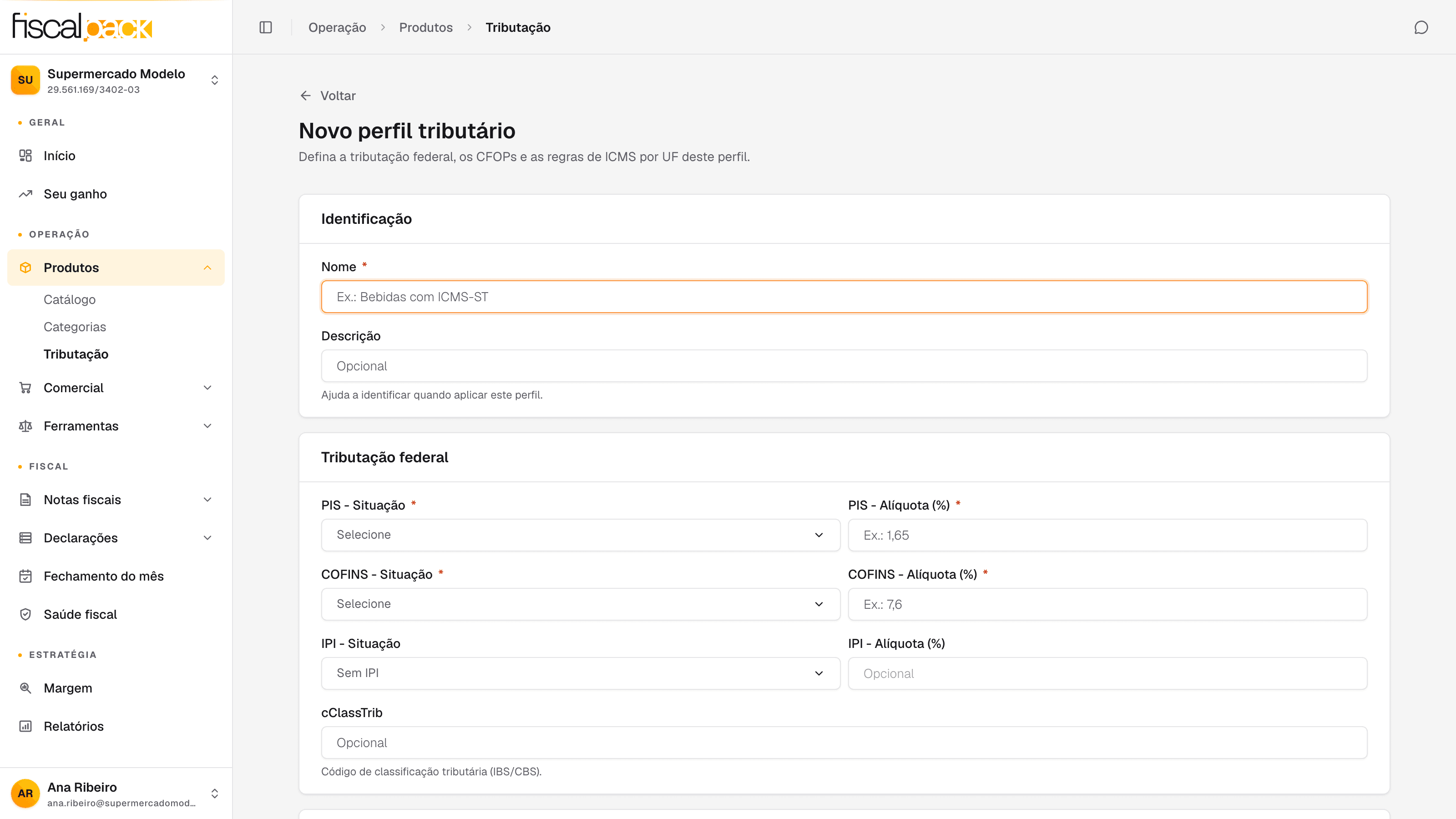Open the Ana Ribeiro account menu chevron

215,794
